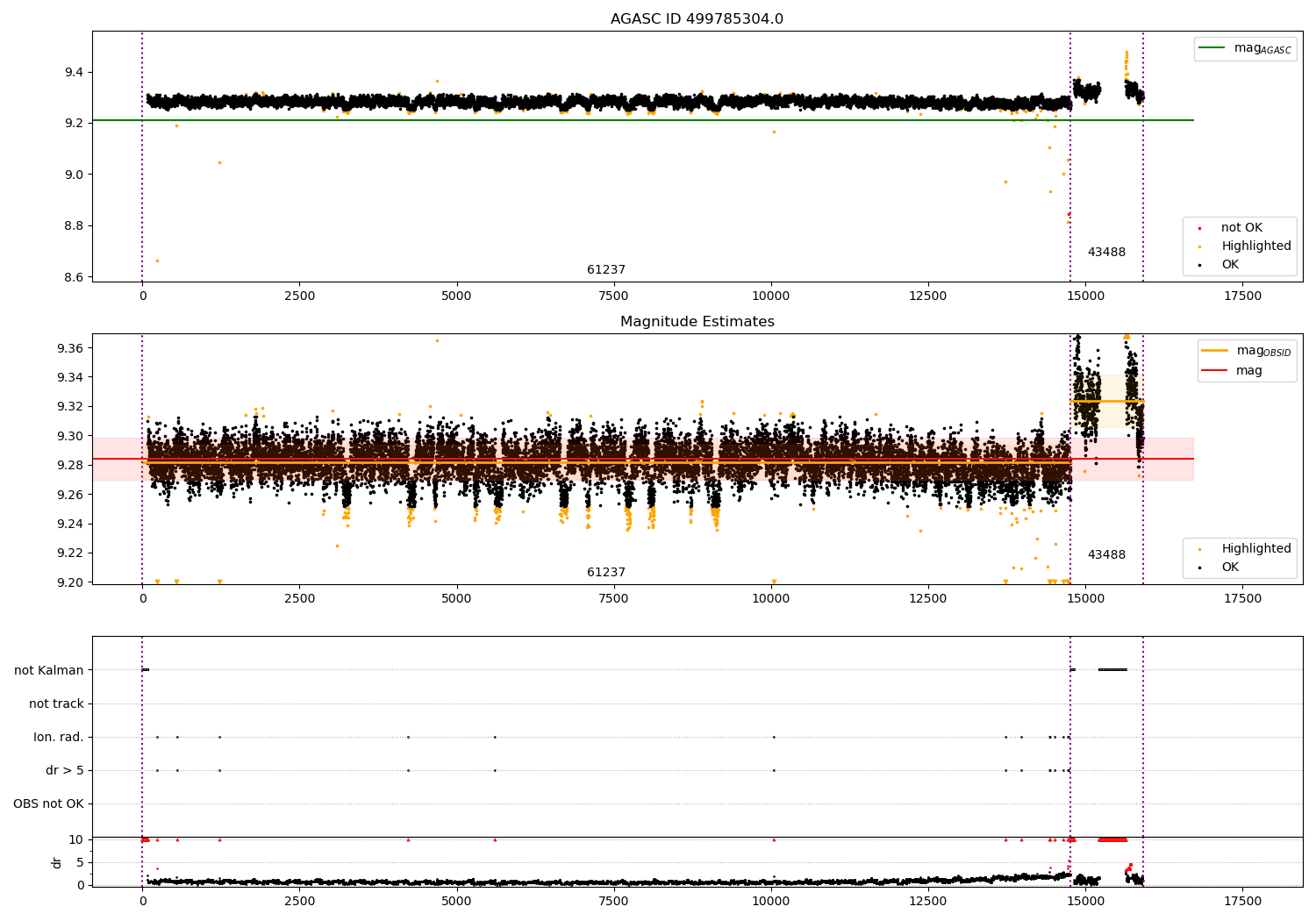Click the title 'AGASC ID 499785304.0'
The image size is (1316, 921).
click(697, 19)
